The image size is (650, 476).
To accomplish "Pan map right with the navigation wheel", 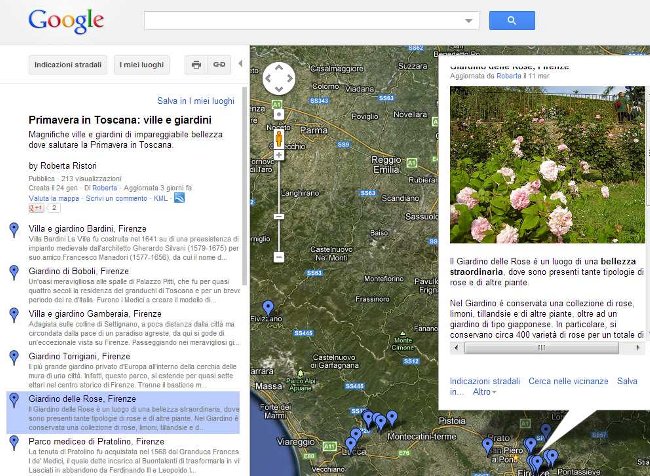I will pyautogui.click(x=290, y=78).
